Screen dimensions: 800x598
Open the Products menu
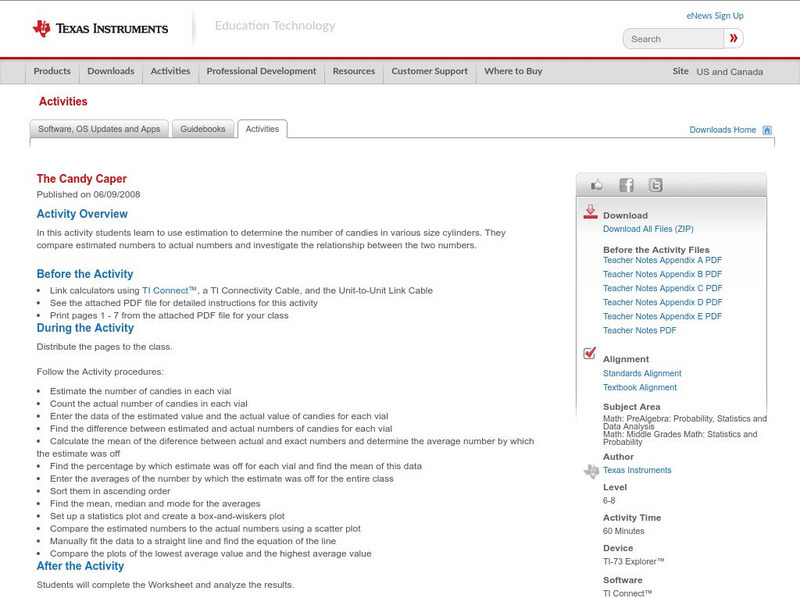pyautogui.click(x=52, y=71)
